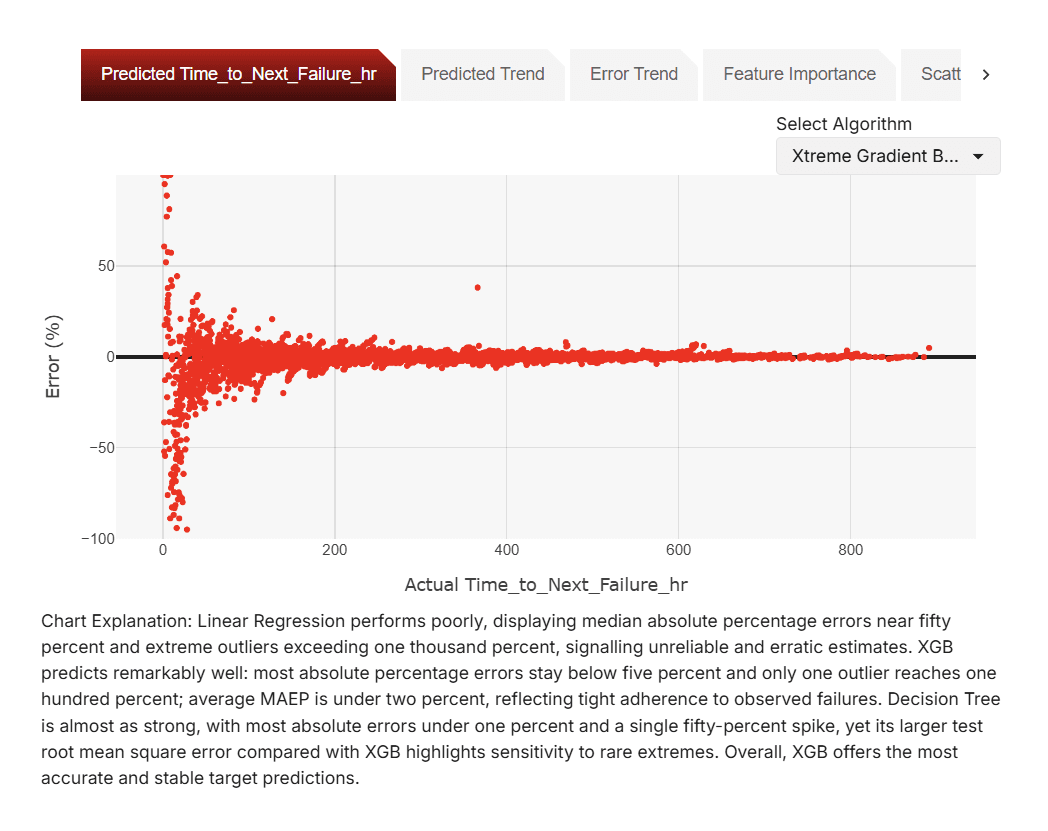
Task: Click the x-axis tick label 400
Action: click(507, 550)
